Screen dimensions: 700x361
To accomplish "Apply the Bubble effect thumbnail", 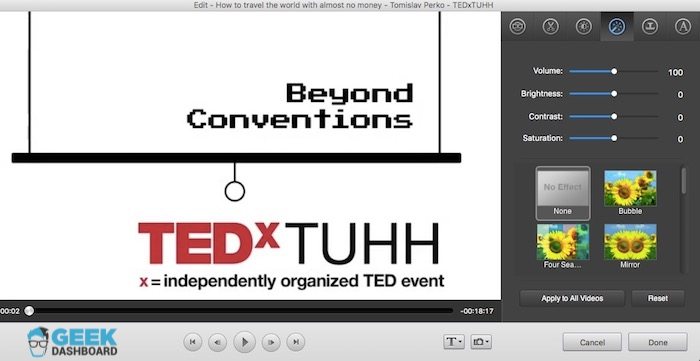I will tap(630, 193).
